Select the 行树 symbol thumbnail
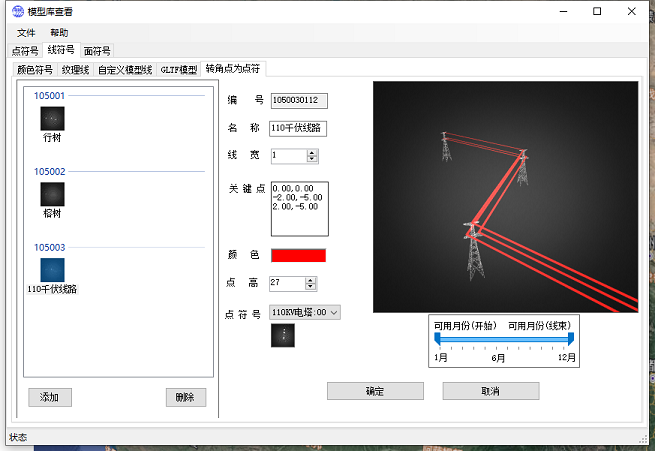The height and width of the screenshot is (451, 655). tap(52, 119)
